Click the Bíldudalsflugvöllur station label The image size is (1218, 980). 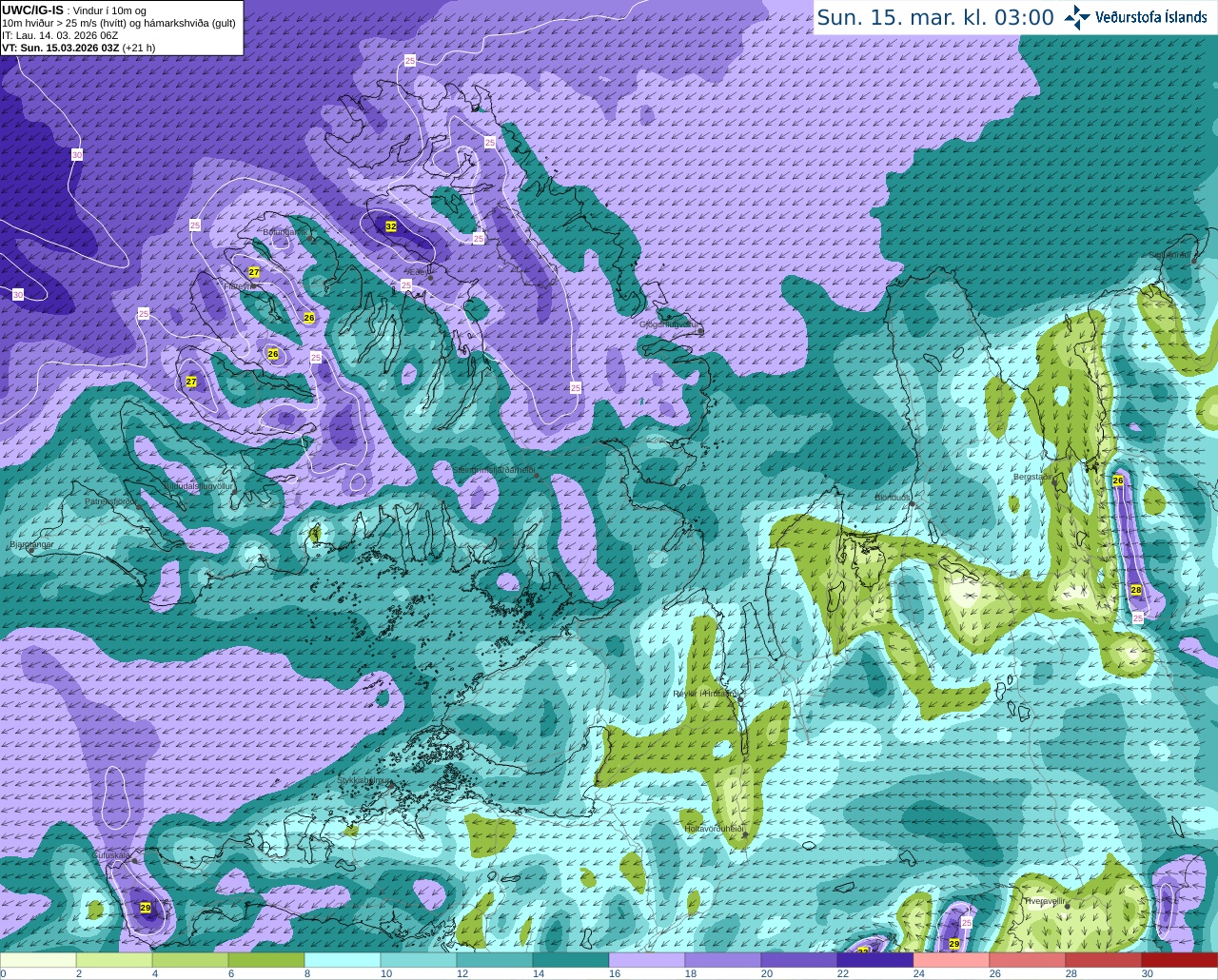coord(198,485)
